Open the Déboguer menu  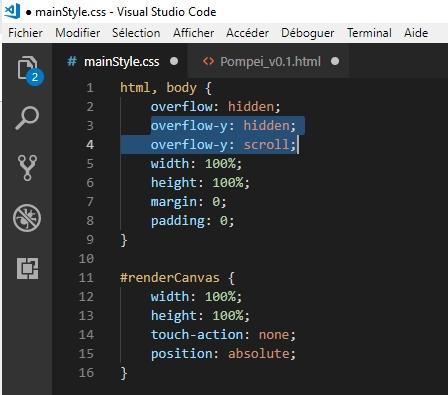308,33
